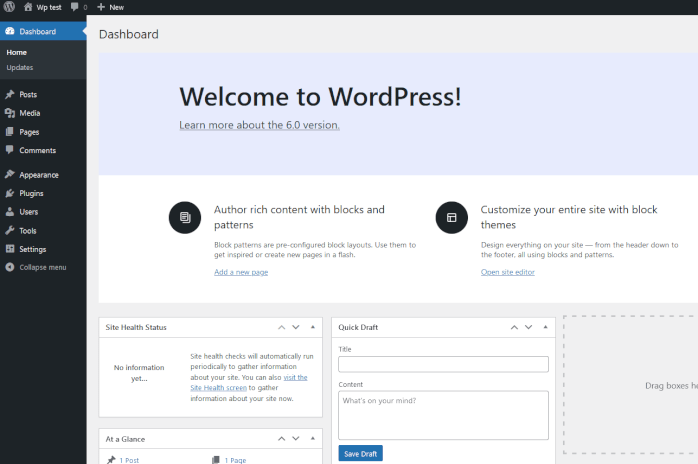Screen dimensions: 698x464
Task: Click the comments bubble icon in admin bar
Action: 75,7
